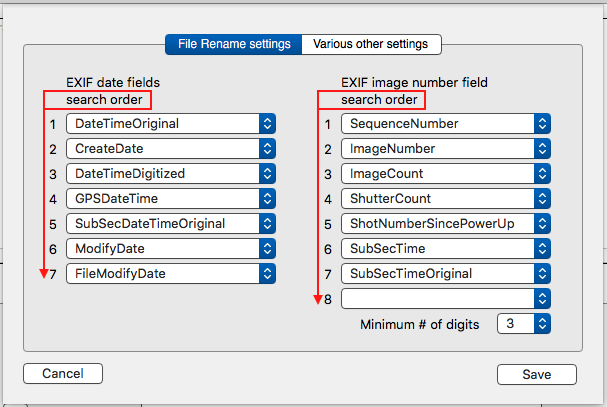Viewport: 607px width, 407px height.
Task: Click the SubSecTimeOriginal dropdown
Action: coord(445,273)
